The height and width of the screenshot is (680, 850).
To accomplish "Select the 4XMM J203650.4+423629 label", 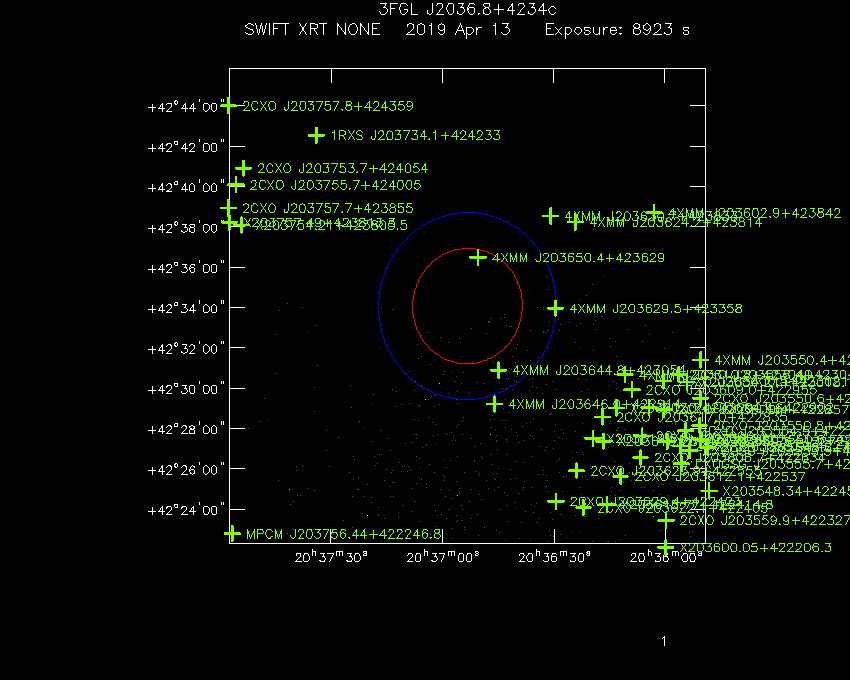I will [x=578, y=258].
